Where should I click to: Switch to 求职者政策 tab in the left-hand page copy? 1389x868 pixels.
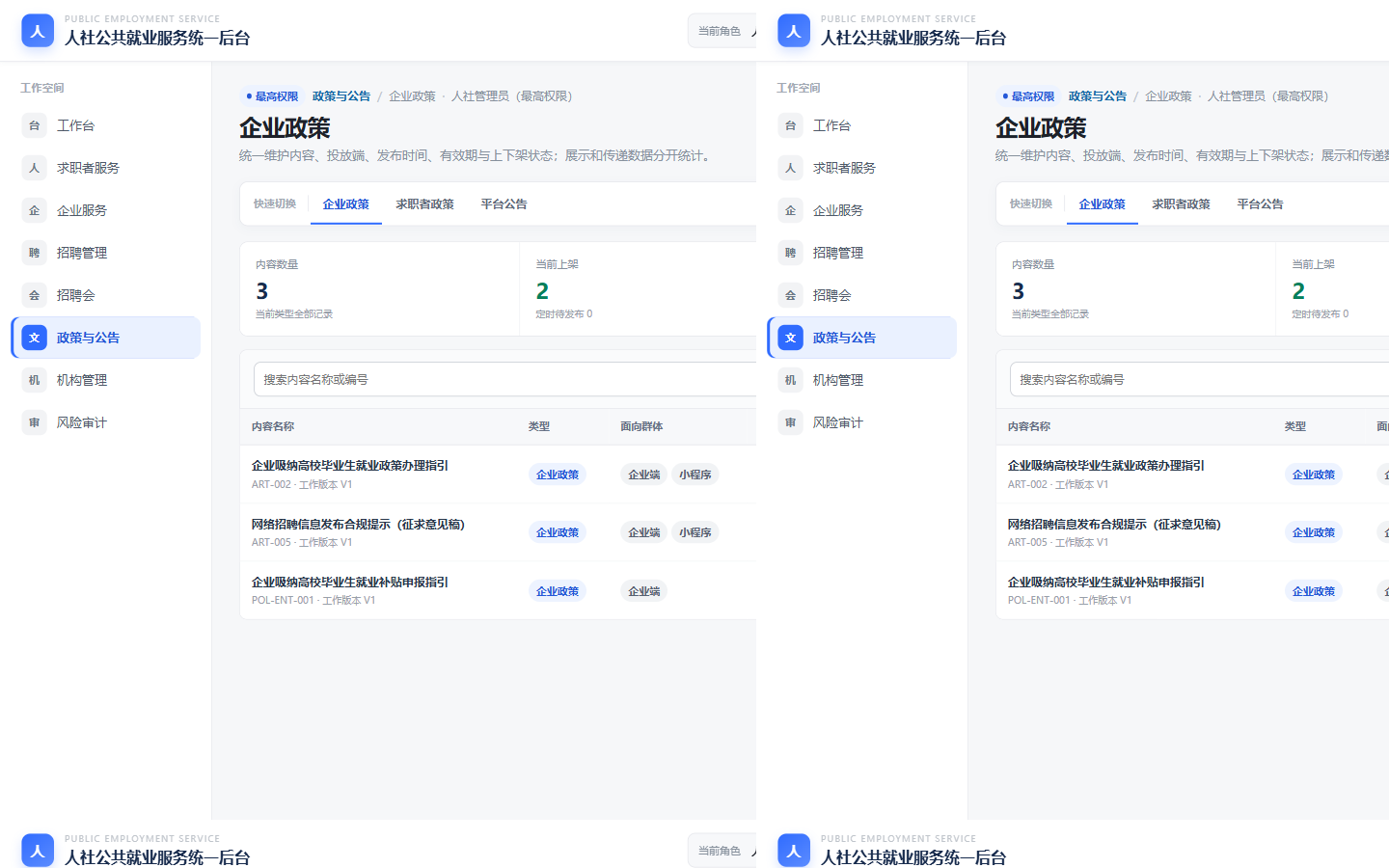tap(424, 204)
